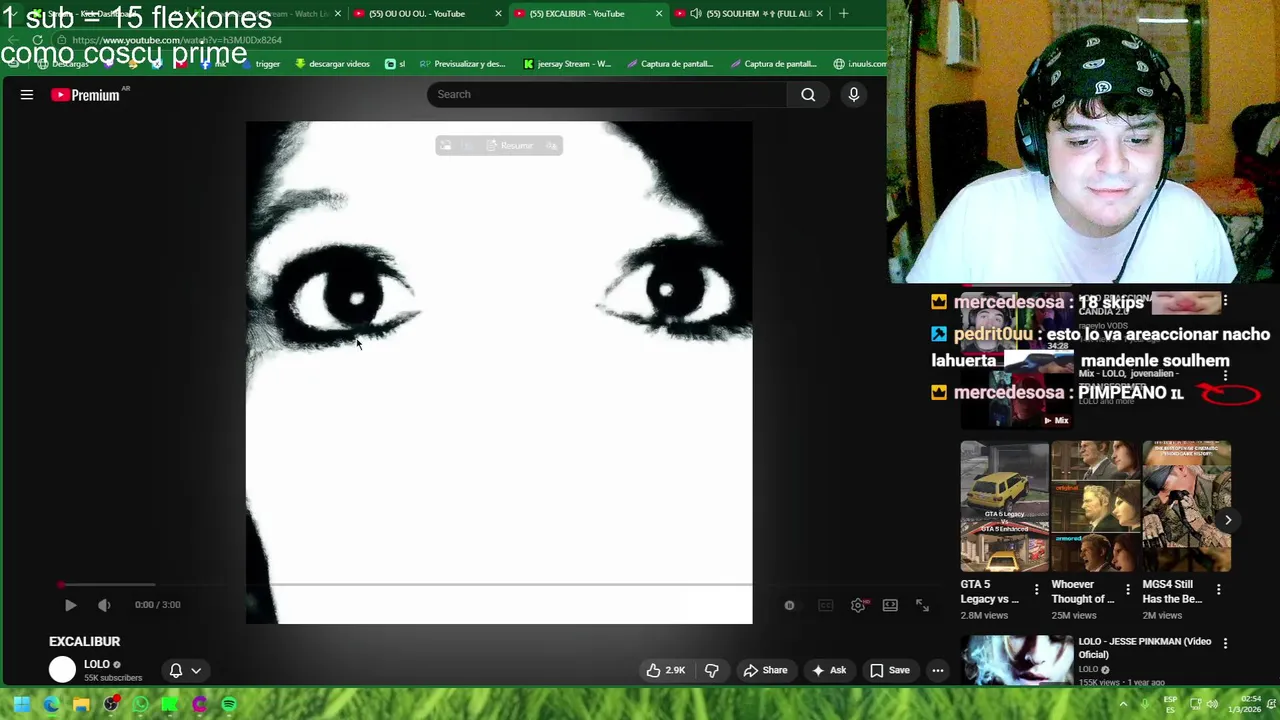This screenshot has height=720, width=1280.
Task: Open the Ask AI button
Action: [x=829, y=670]
